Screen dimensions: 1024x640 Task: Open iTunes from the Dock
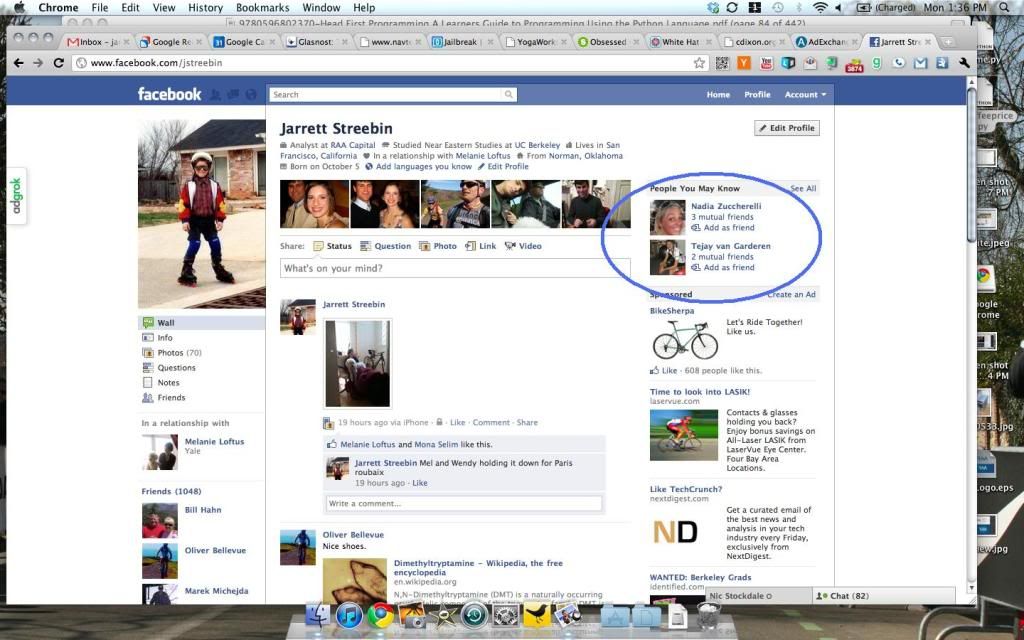pos(349,616)
